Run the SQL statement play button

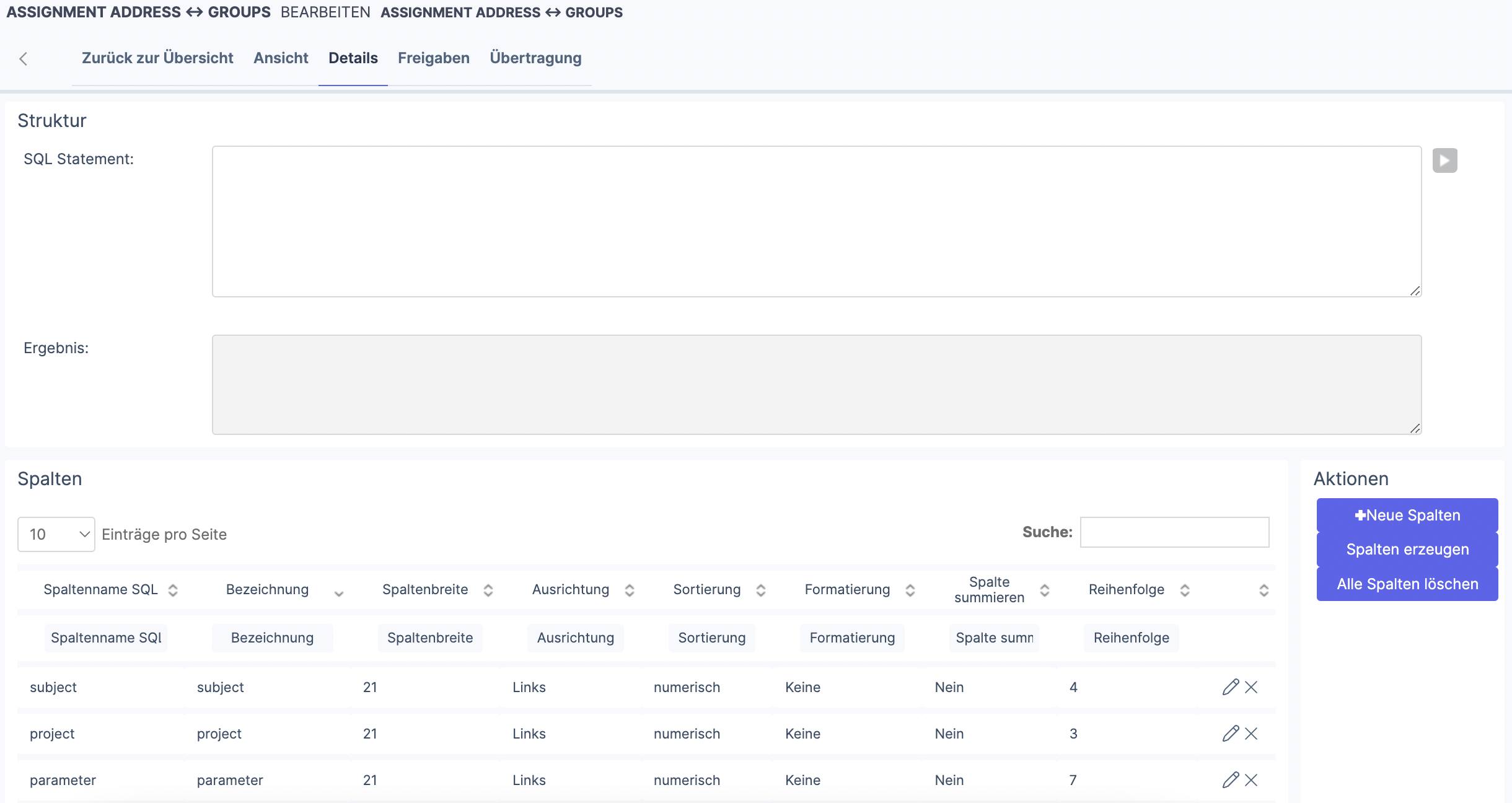coord(1444,160)
